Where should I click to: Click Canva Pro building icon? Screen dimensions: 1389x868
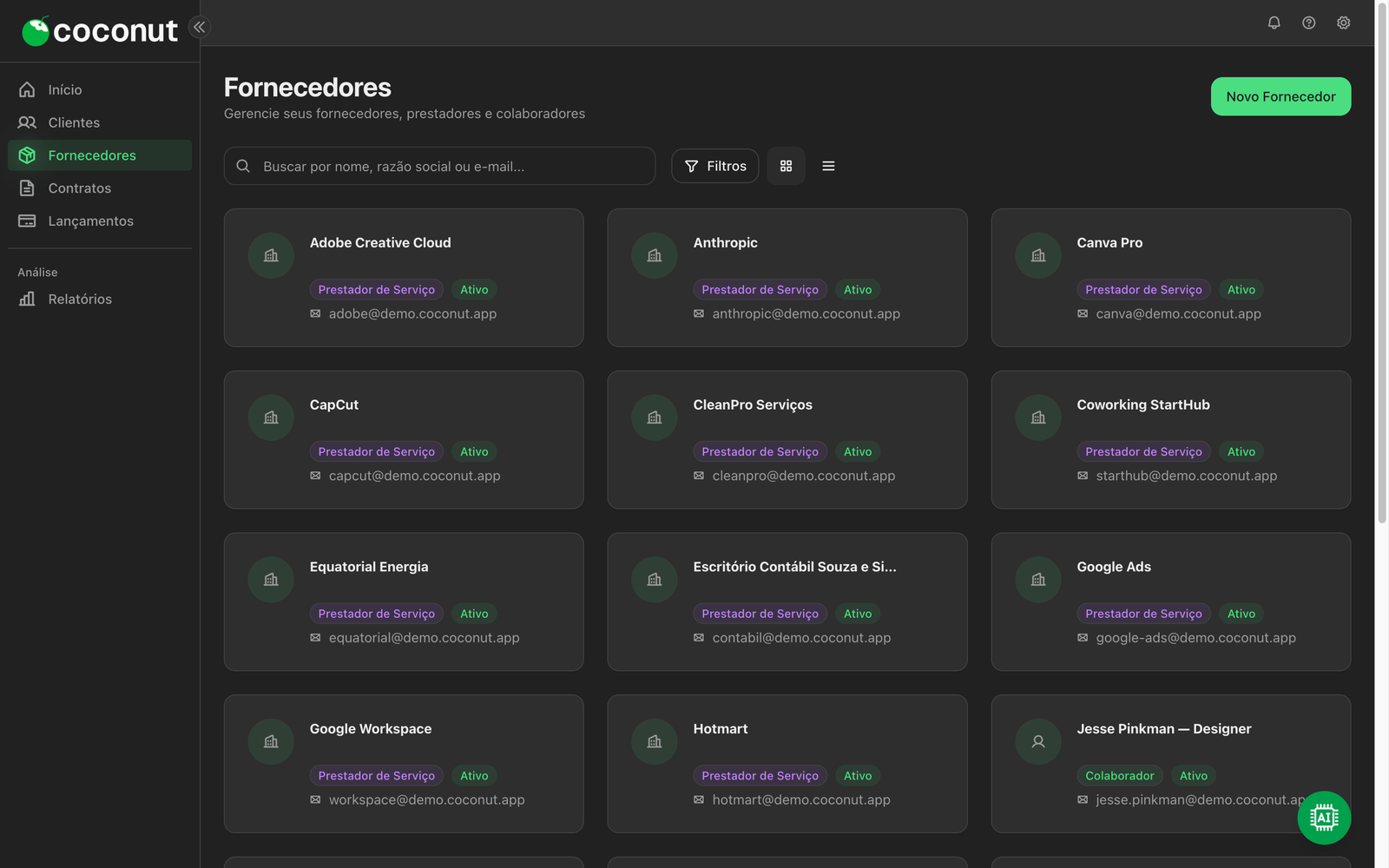coord(1038,255)
